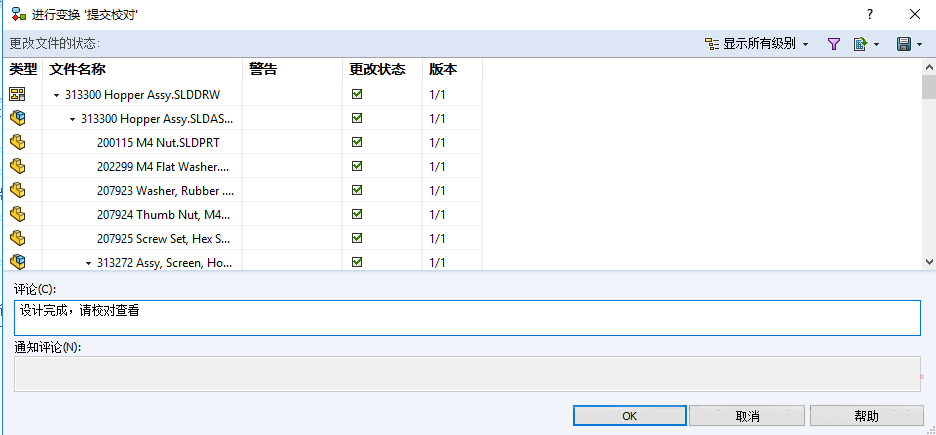Click the 取消 button
The width and height of the screenshot is (936, 435).
(x=747, y=416)
